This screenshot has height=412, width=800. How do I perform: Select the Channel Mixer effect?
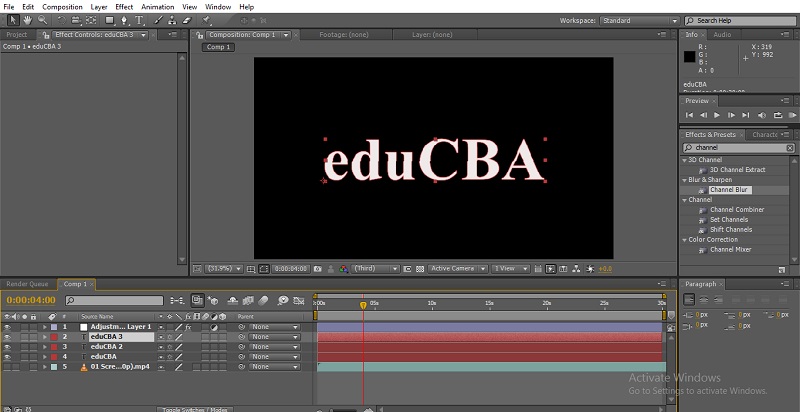tap(731, 249)
